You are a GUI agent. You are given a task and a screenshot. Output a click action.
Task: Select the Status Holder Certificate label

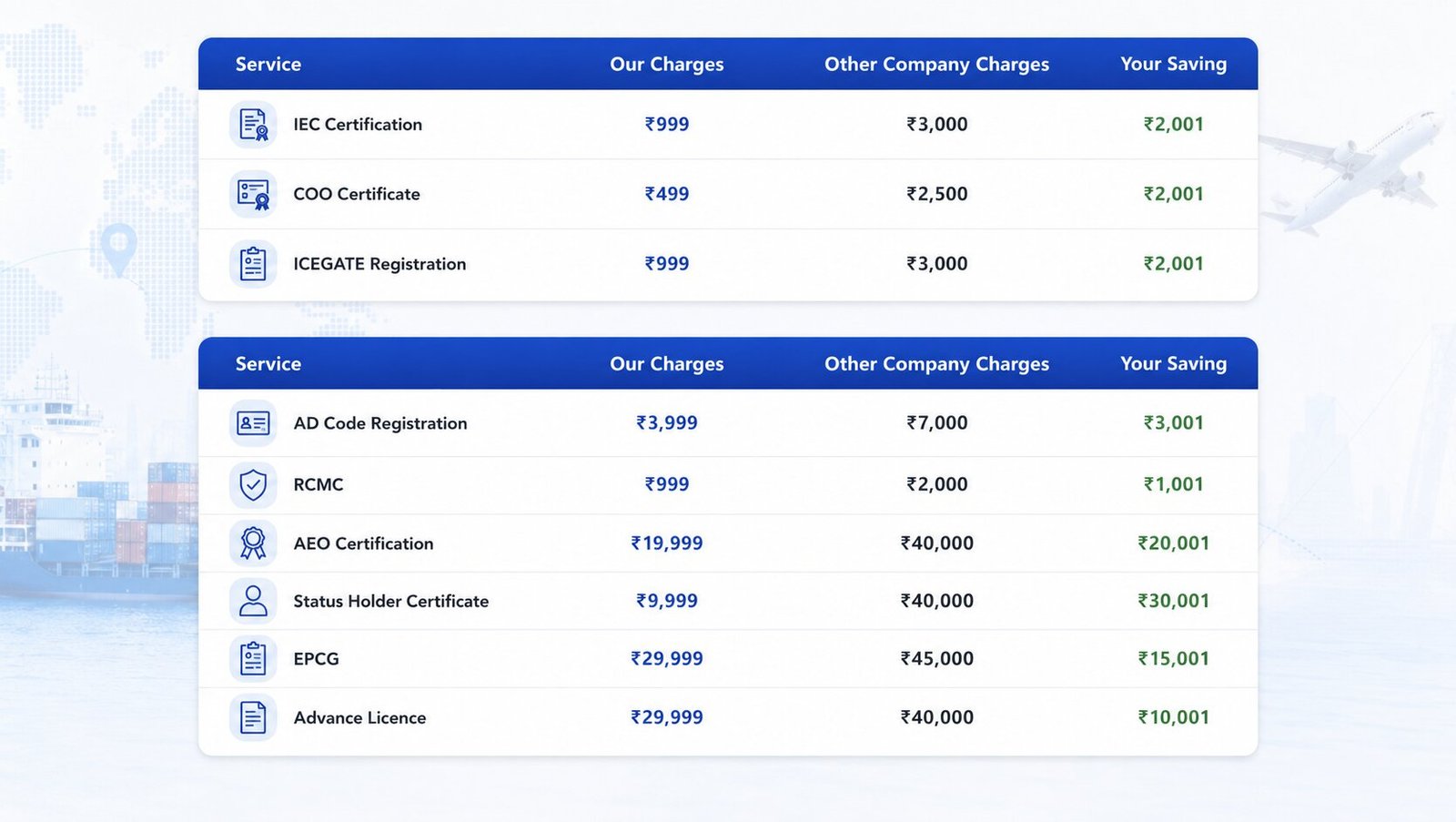[x=391, y=601]
